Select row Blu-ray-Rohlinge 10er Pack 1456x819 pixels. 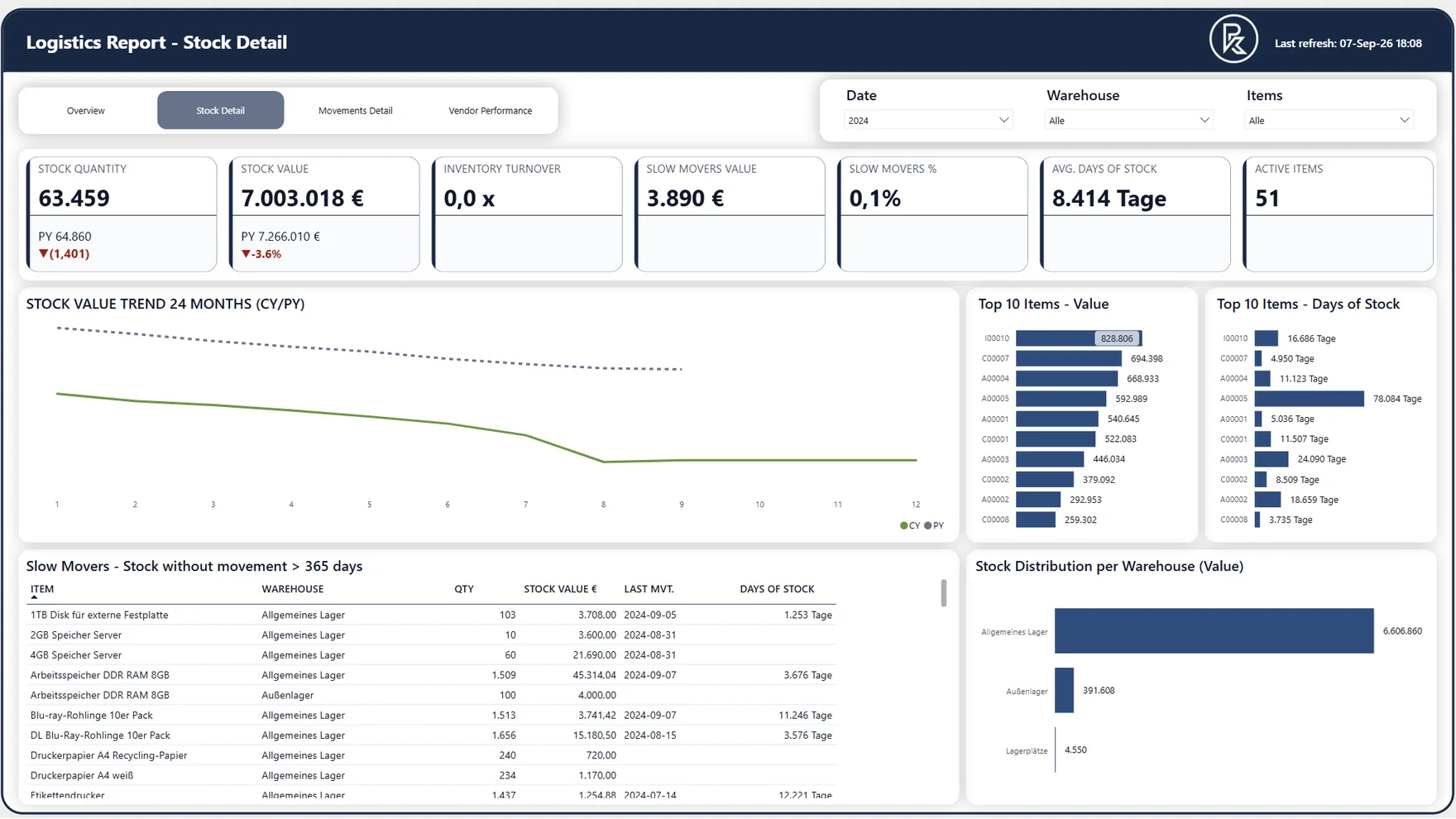431,716
